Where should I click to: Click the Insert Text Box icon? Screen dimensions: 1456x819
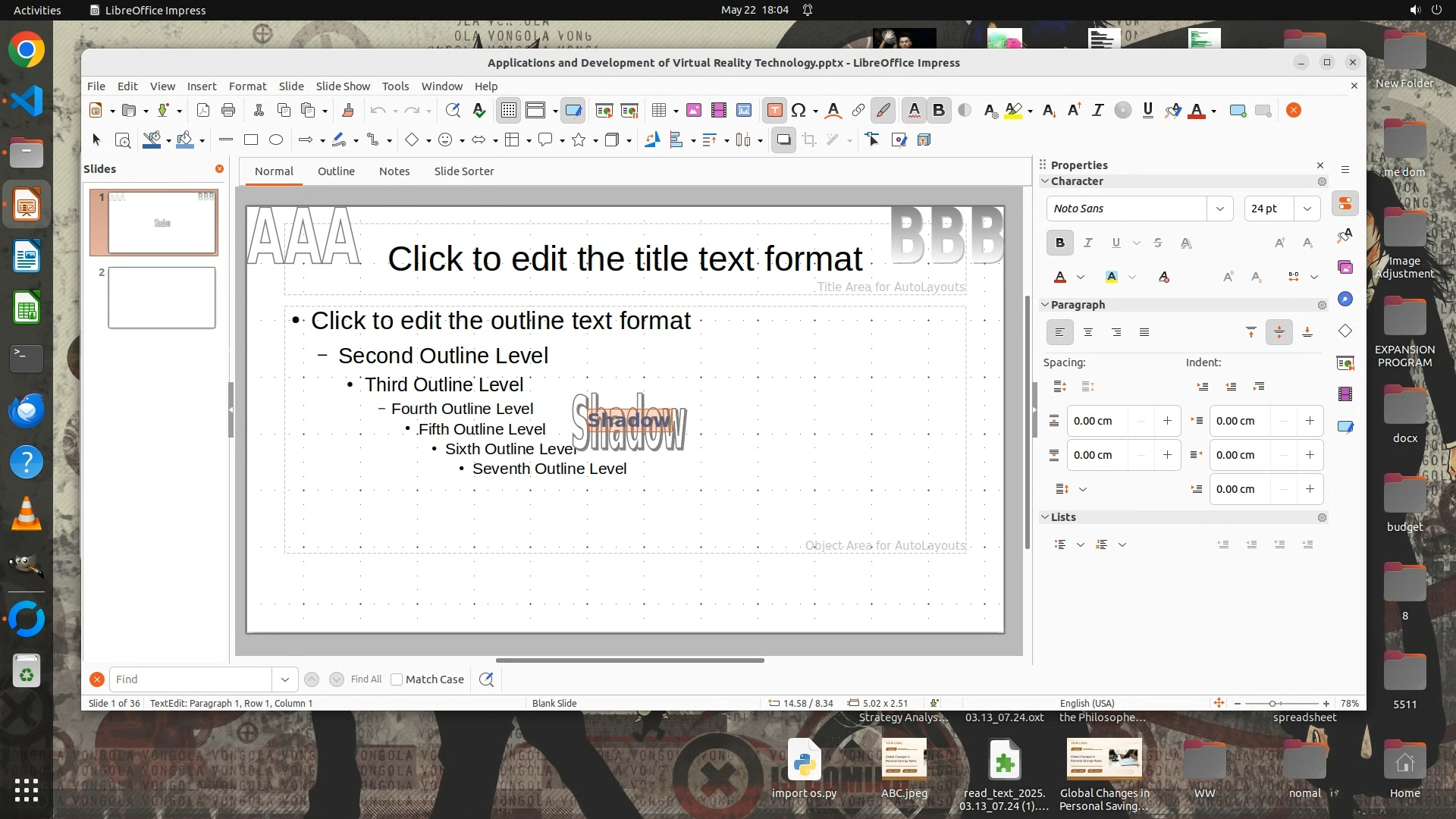coord(774,111)
